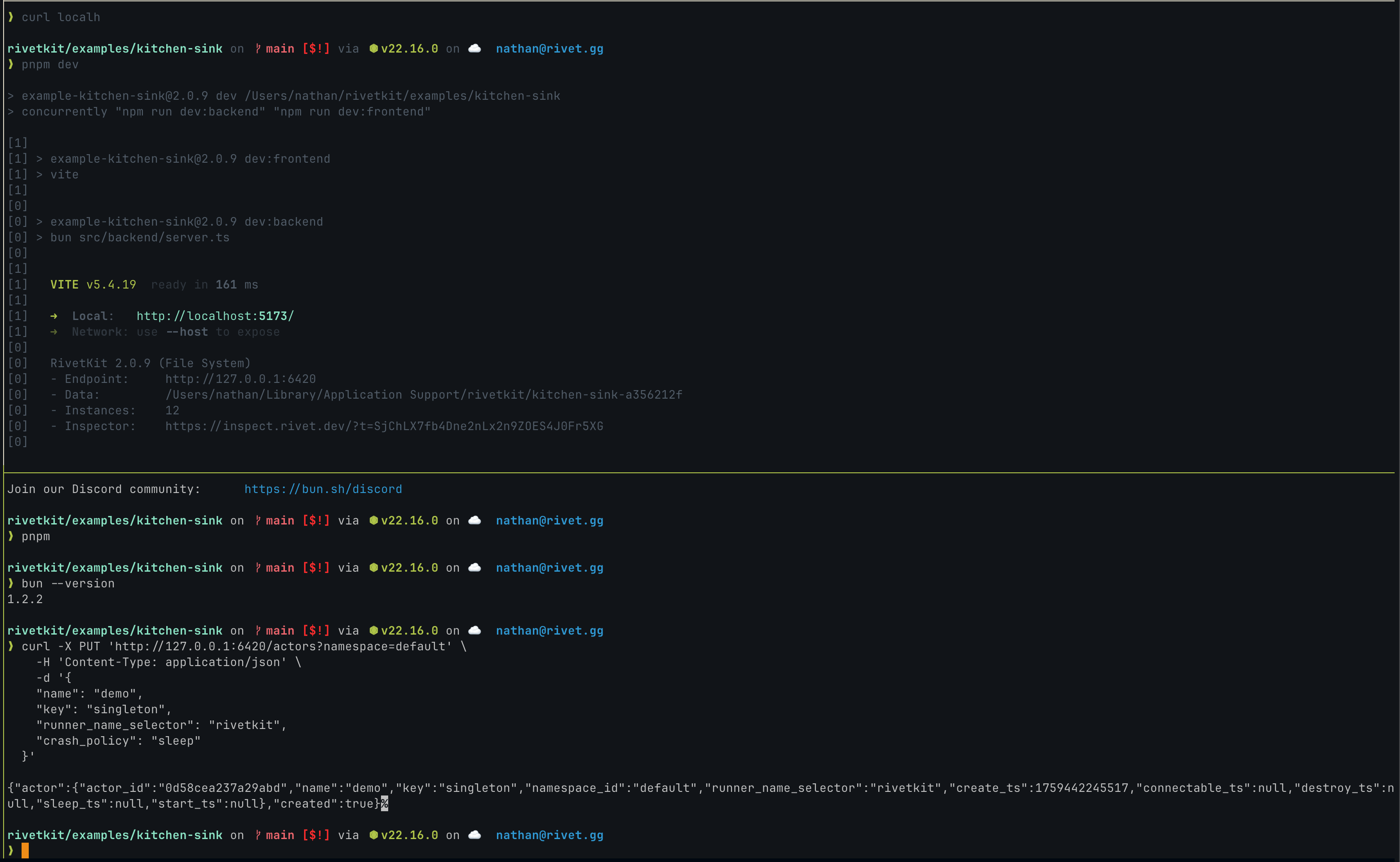Open the RivetKit Inspector URL
Screen dimensions: 1400x862
[x=384, y=426]
